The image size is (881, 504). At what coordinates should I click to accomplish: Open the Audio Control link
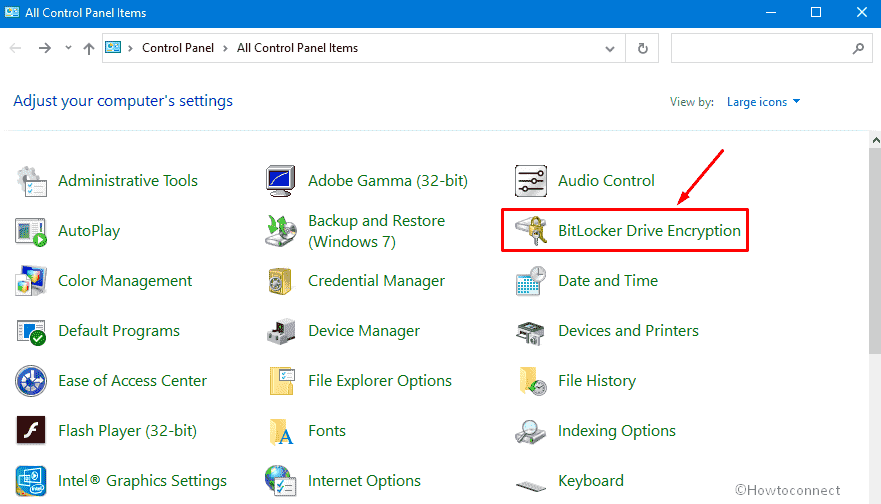[606, 181]
